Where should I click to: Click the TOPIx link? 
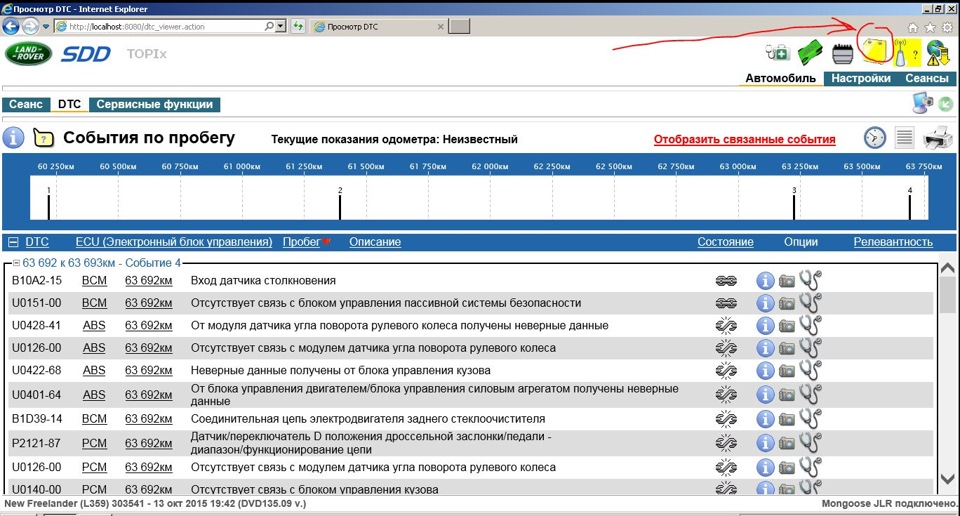[x=147, y=54]
